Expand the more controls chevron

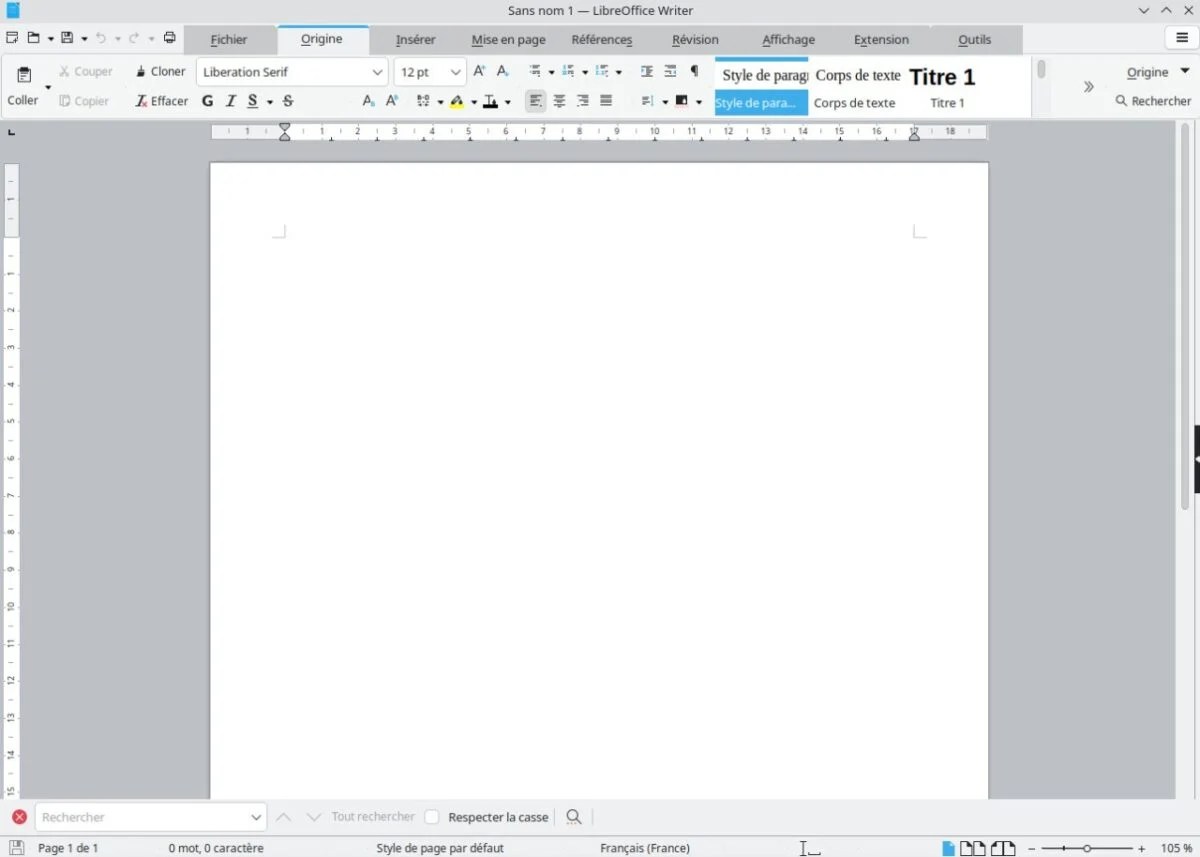1089,87
